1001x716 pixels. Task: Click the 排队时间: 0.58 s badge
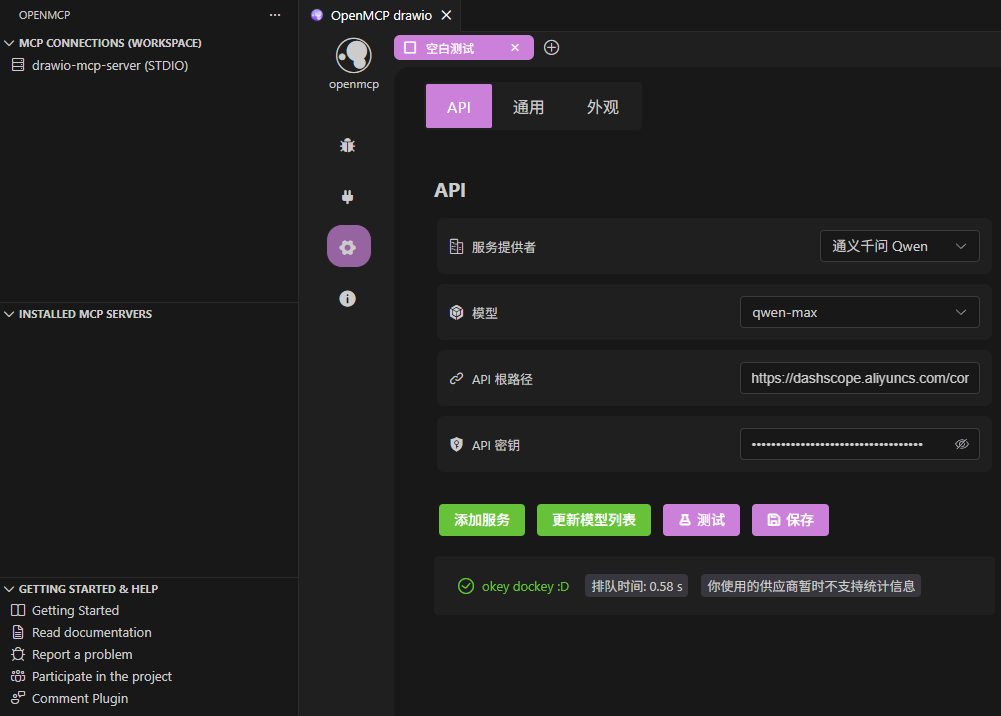click(x=636, y=586)
